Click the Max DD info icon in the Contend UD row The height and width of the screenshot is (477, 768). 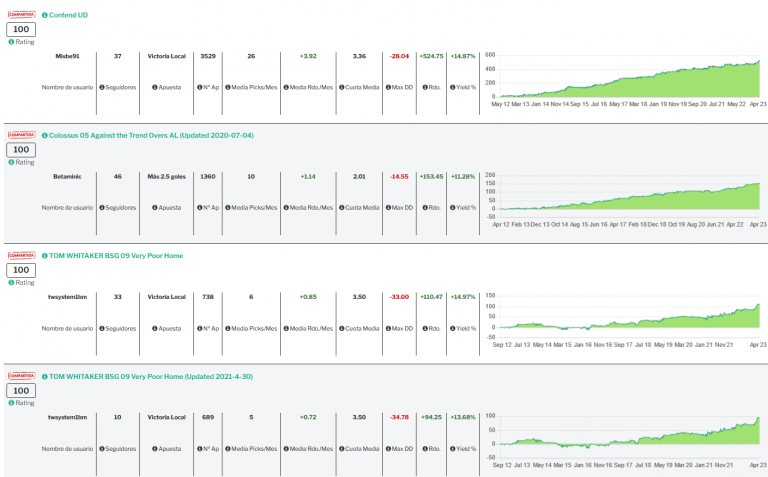click(388, 87)
